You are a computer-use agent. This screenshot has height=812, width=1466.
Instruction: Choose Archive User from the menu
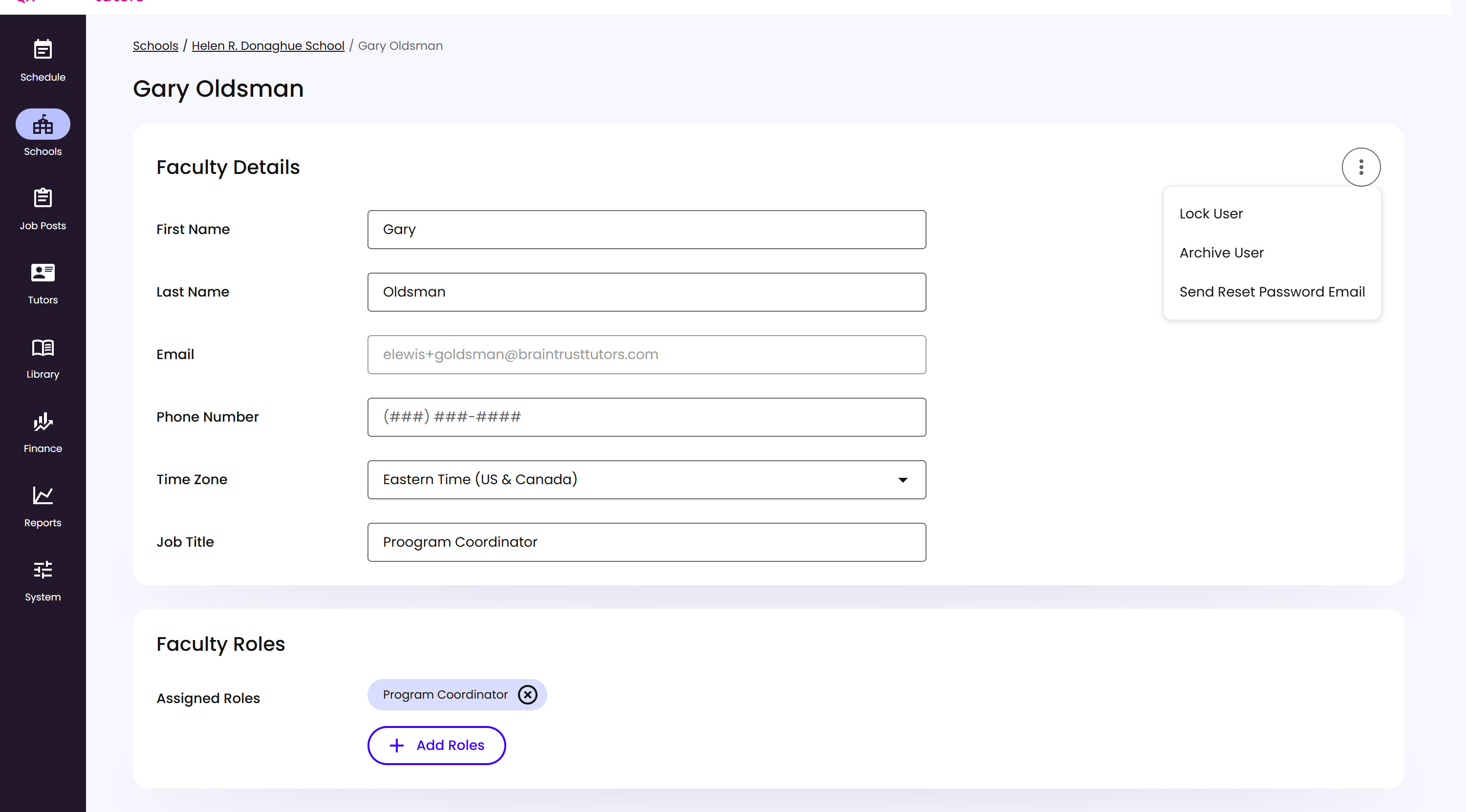[1221, 253]
